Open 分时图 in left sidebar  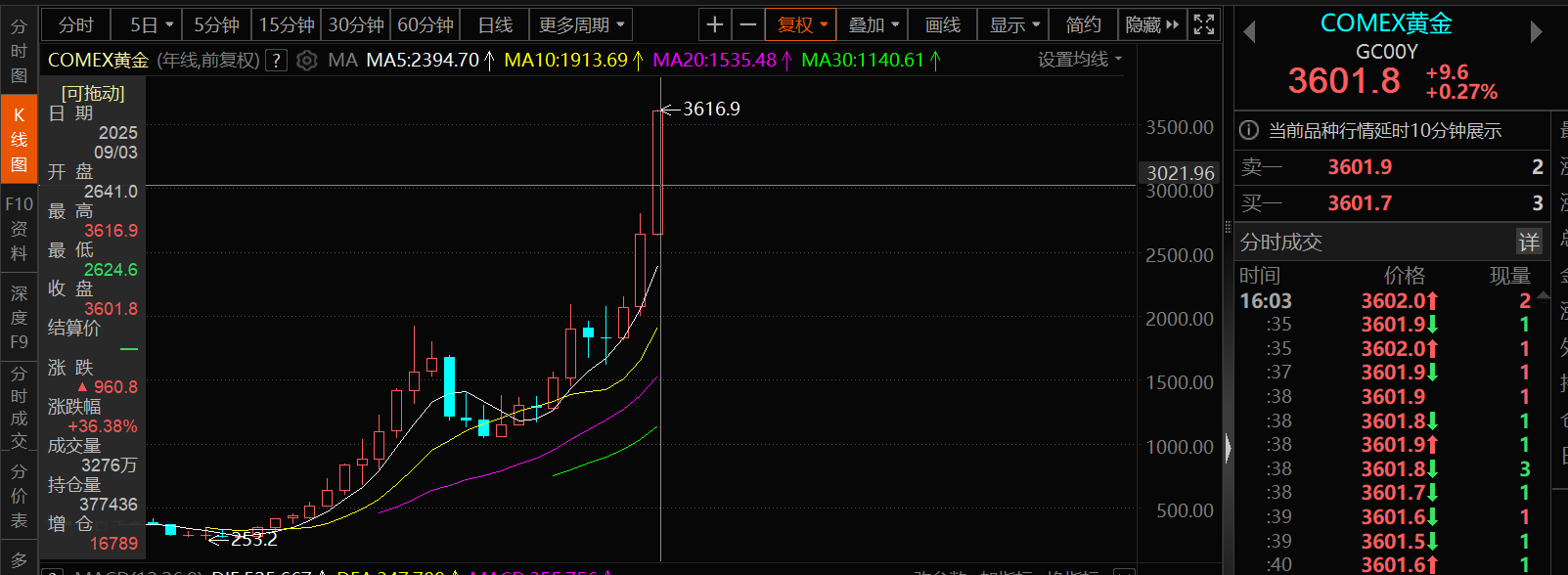(19, 50)
